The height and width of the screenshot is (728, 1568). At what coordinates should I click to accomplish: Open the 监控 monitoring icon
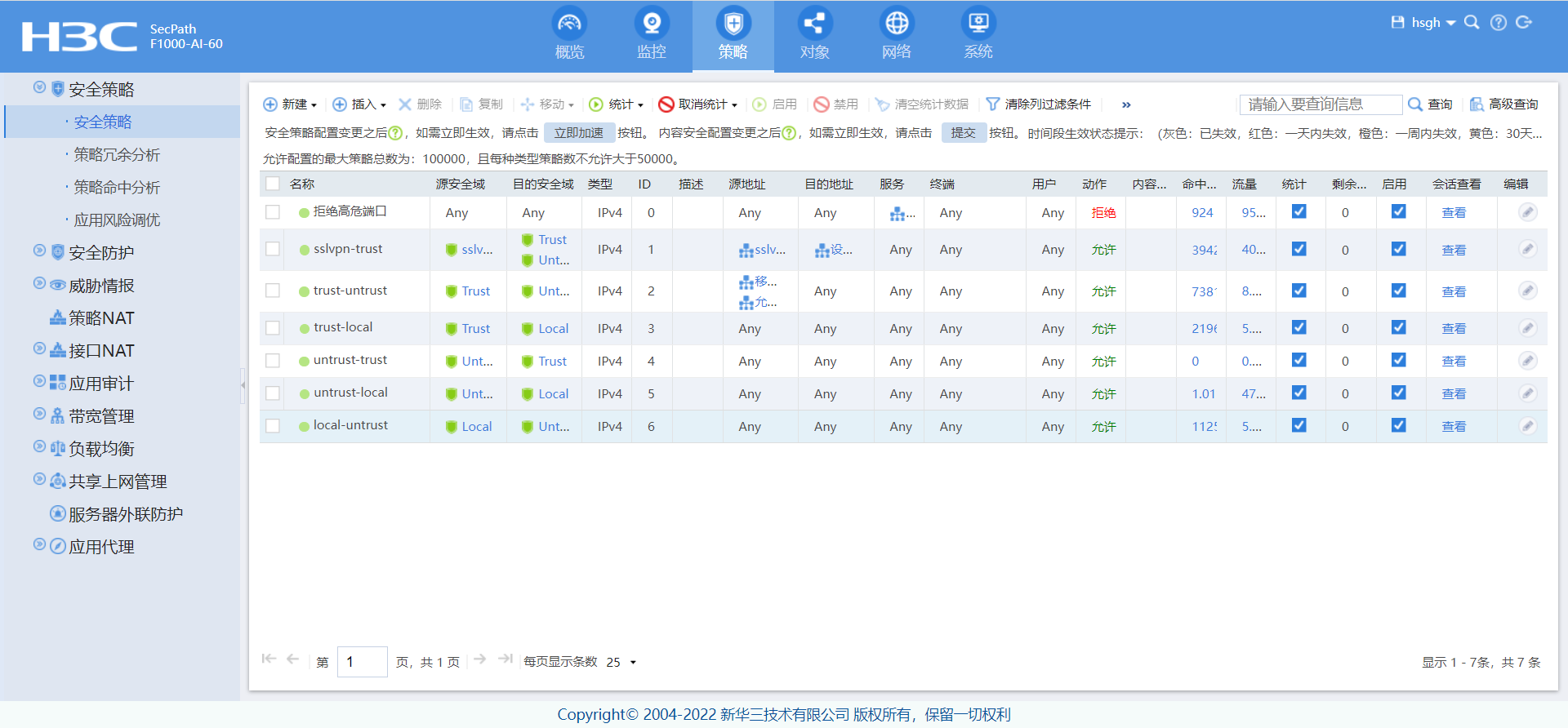(651, 24)
